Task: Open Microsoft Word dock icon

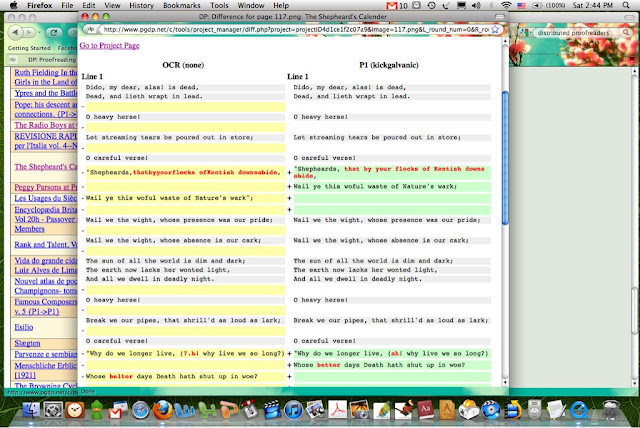Action: (184, 410)
